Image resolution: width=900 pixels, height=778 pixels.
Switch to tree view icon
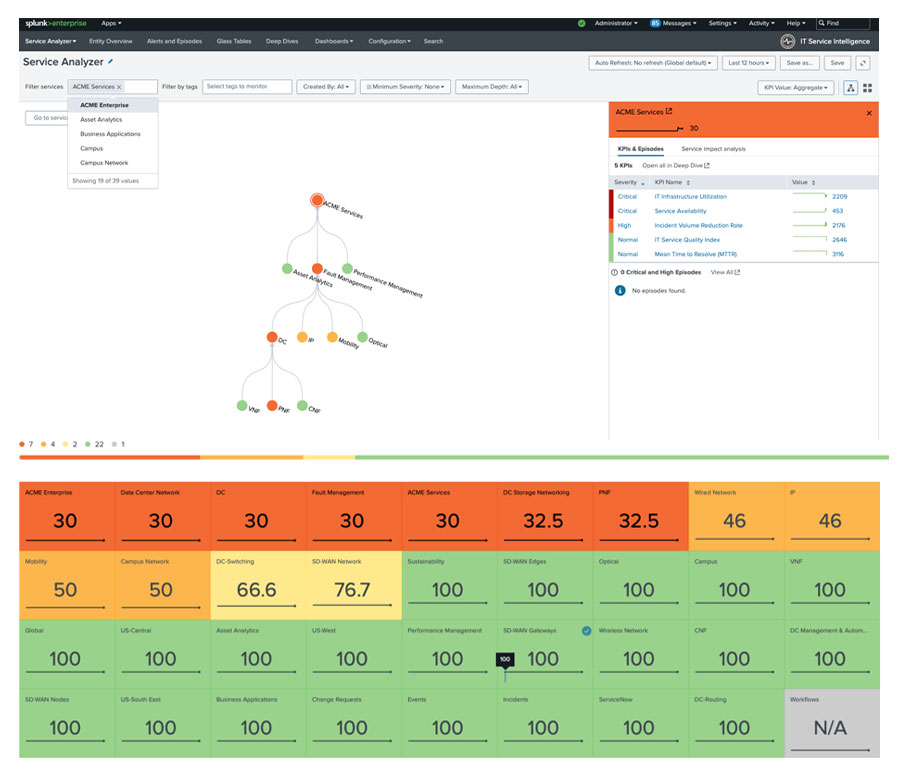851,88
